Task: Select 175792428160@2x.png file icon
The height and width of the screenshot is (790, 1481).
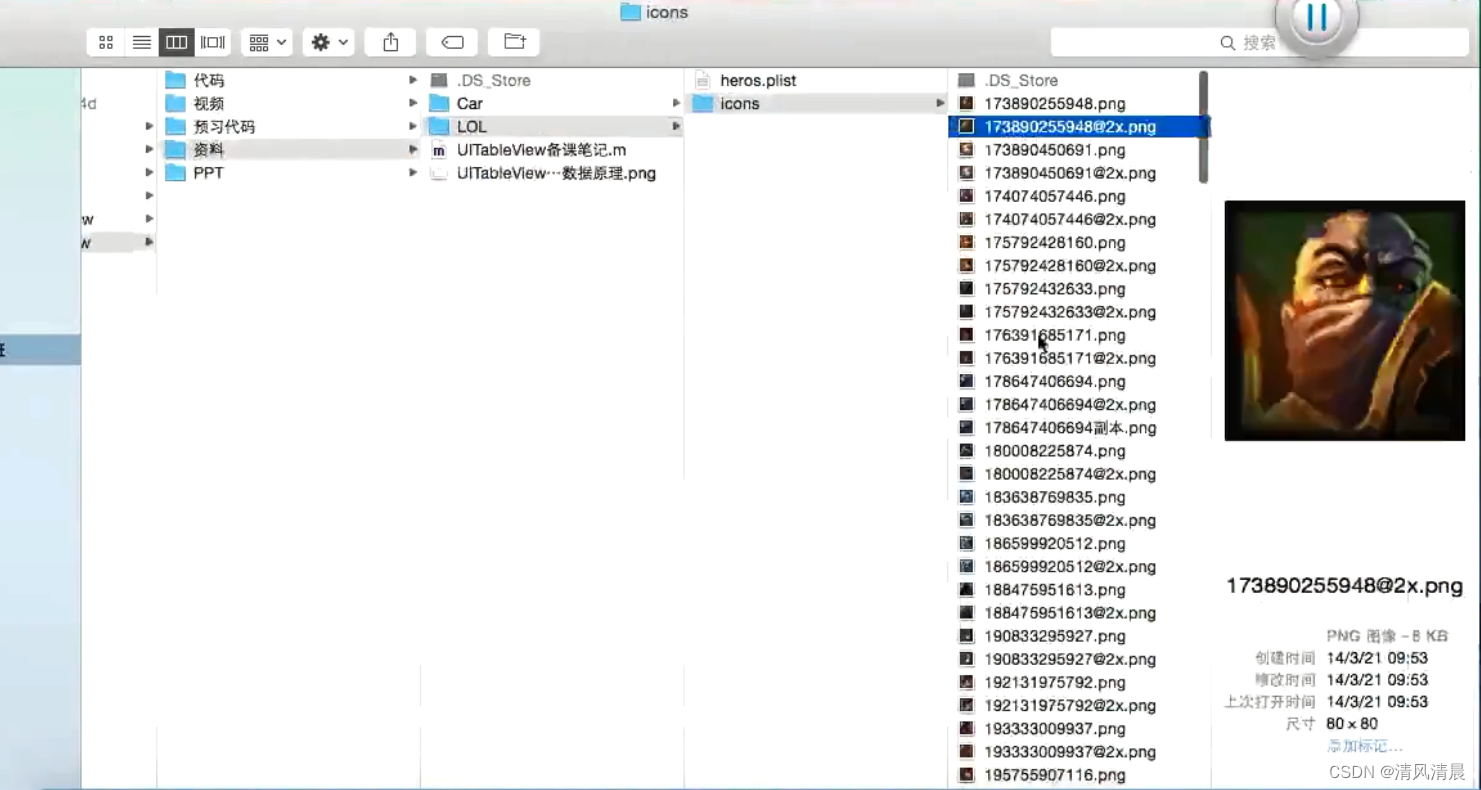Action: point(966,265)
